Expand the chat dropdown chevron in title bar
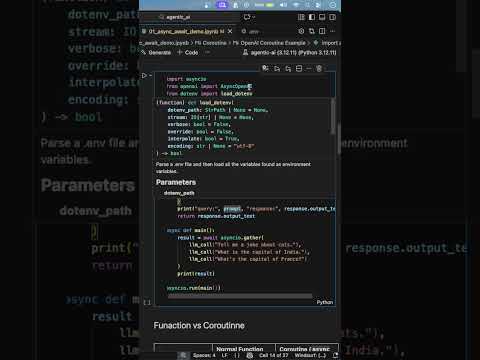The image size is (480, 360). coord(254,17)
